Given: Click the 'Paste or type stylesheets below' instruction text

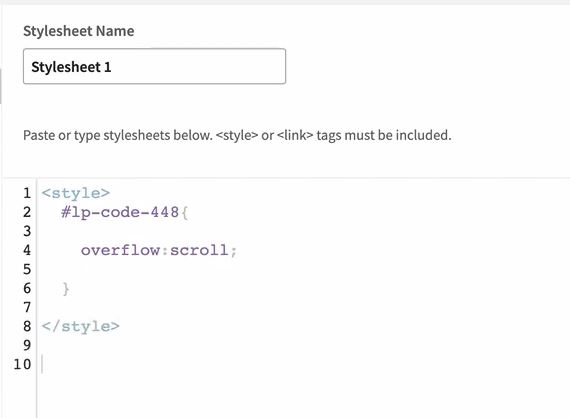Looking at the screenshot, I should tap(237, 135).
